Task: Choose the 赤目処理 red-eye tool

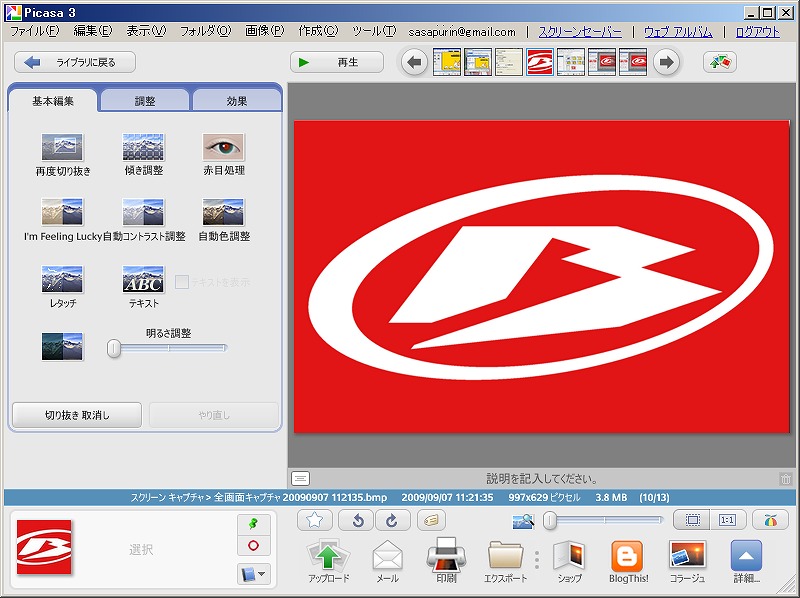Action: 223,147
